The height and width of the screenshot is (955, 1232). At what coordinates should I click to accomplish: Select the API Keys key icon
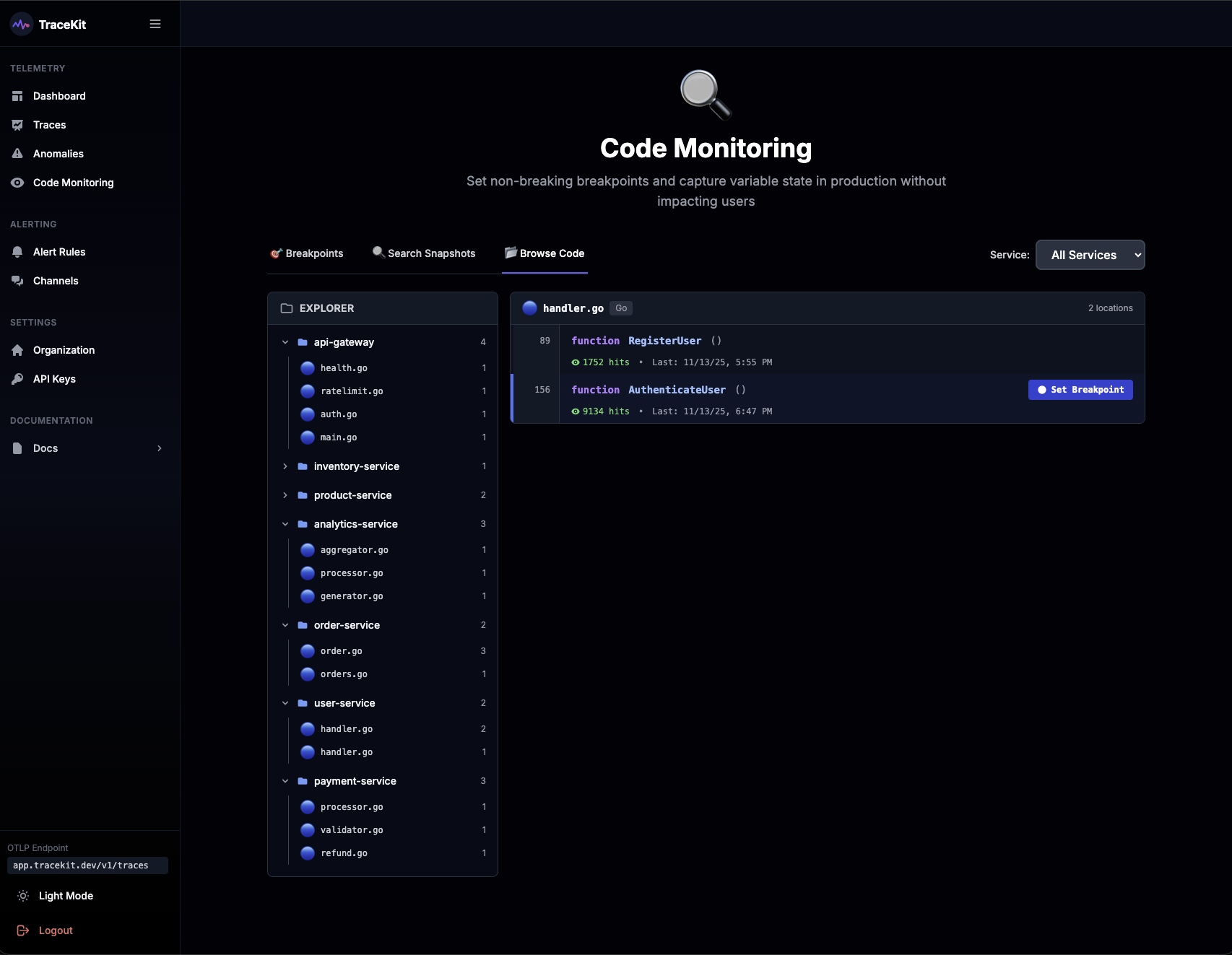point(17,378)
